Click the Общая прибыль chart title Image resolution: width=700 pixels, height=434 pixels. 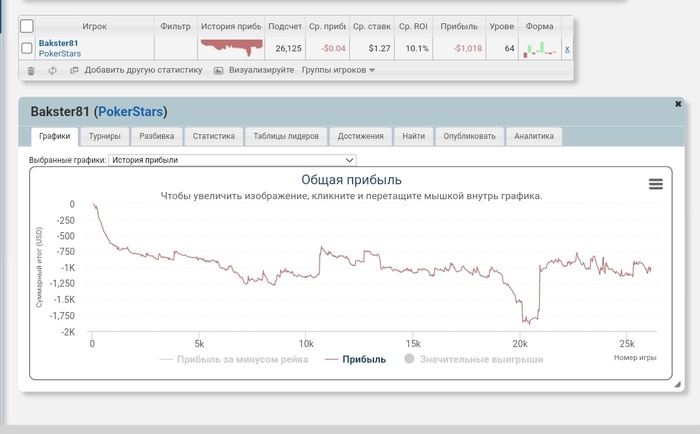351,180
